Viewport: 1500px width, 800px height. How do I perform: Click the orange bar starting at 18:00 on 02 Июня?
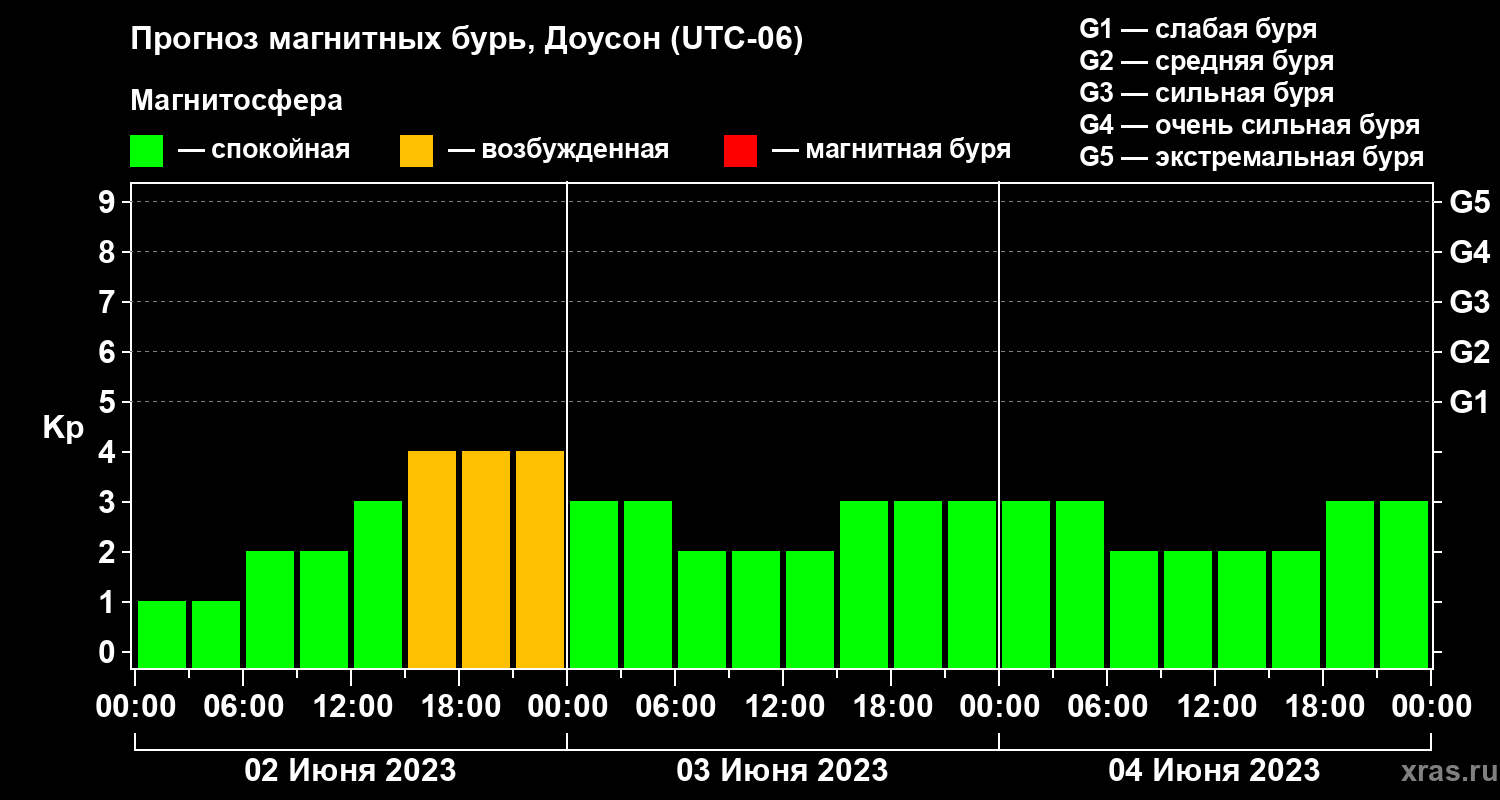[486, 559]
